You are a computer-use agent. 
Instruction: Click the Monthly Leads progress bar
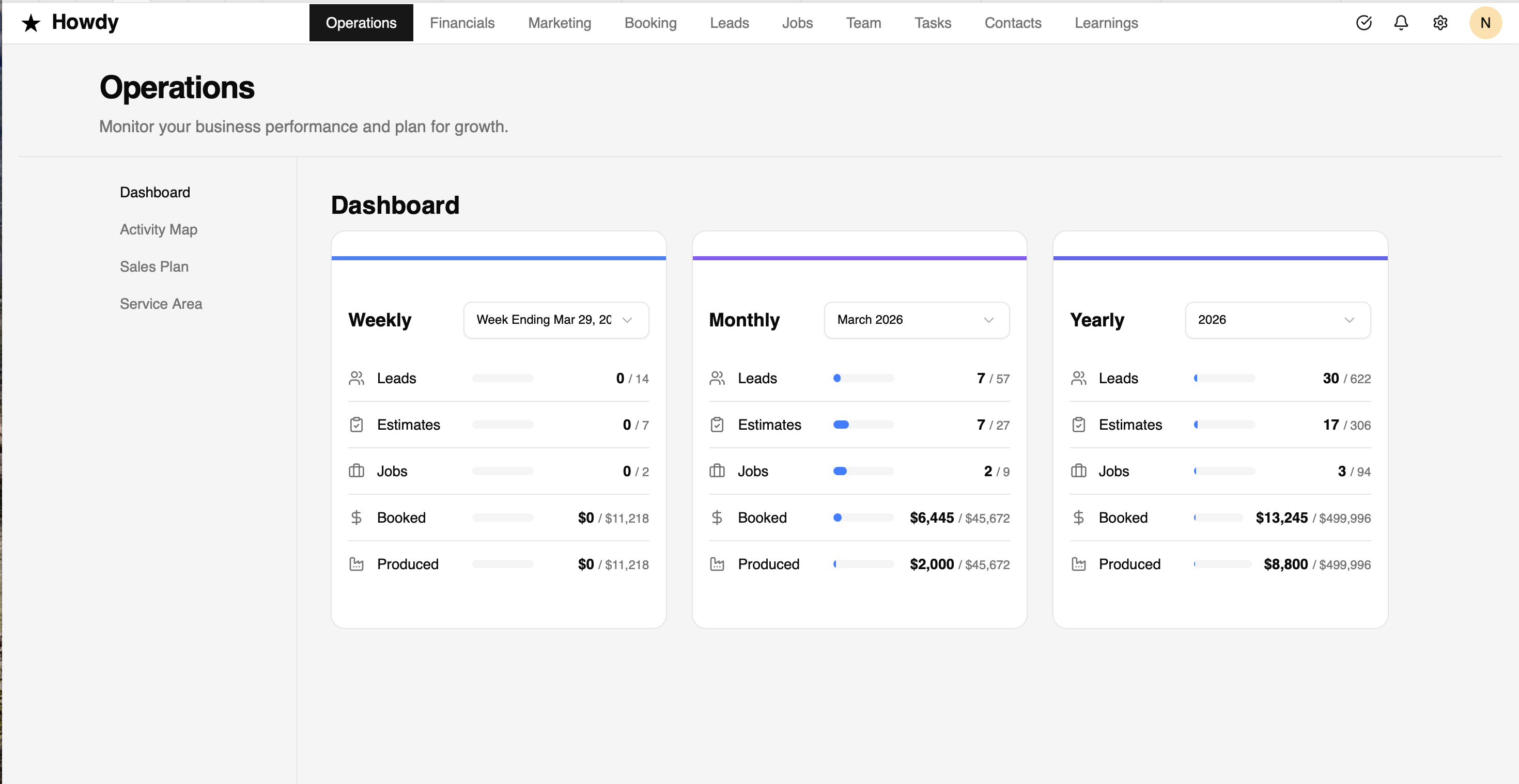tap(863, 378)
